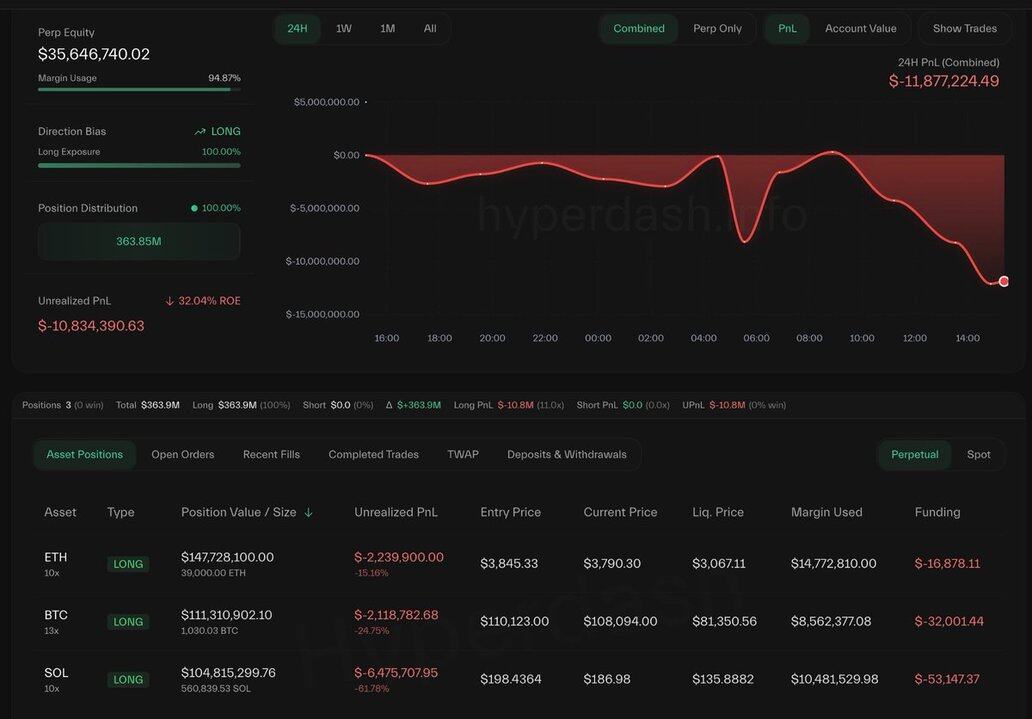Click the red down-arrow ROE icon
This screenshot has height=719, width=1032.
pos(169,301)
